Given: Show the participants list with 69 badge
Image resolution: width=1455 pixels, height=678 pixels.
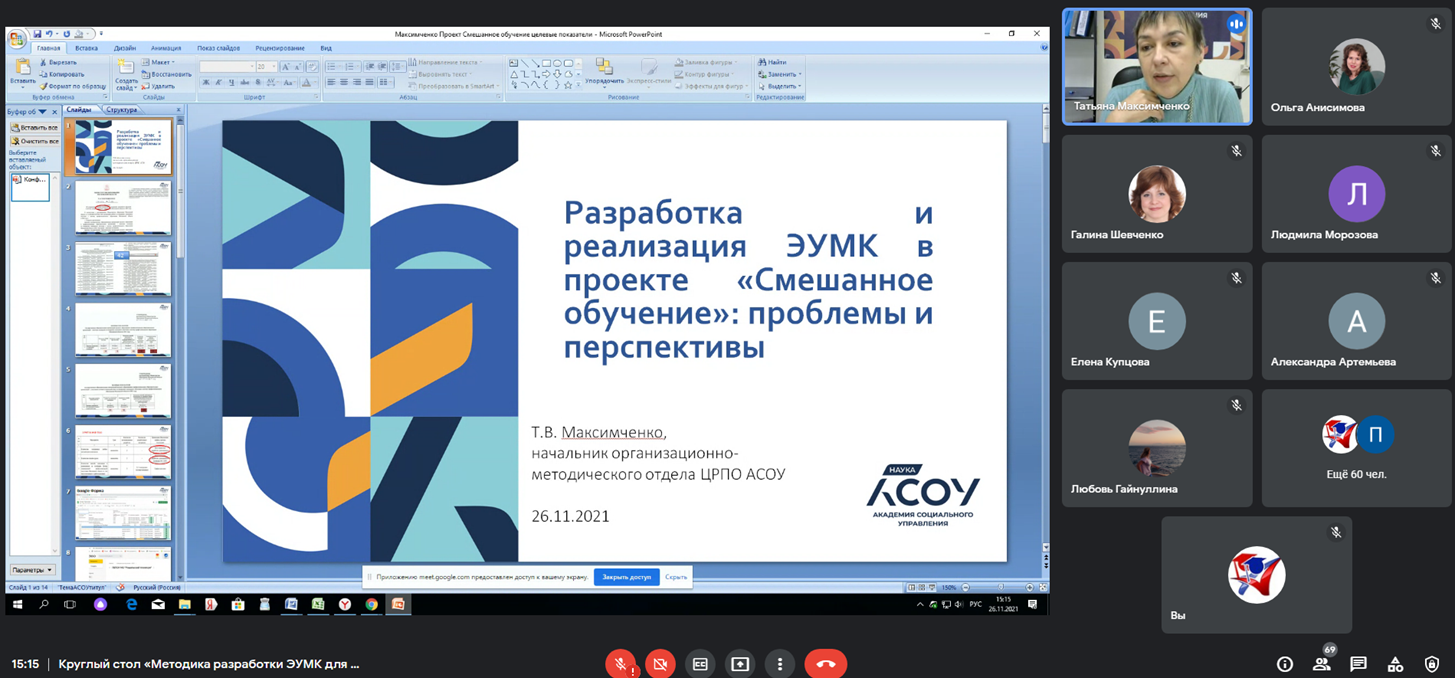Looking at the screenshot, I should point(1322,664).
